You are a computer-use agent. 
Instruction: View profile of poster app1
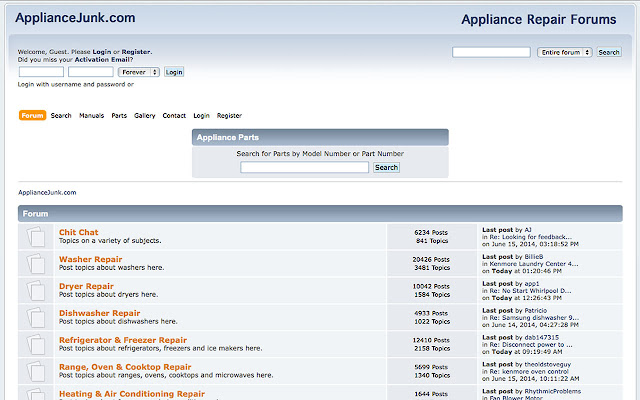[x=532, y=284]
